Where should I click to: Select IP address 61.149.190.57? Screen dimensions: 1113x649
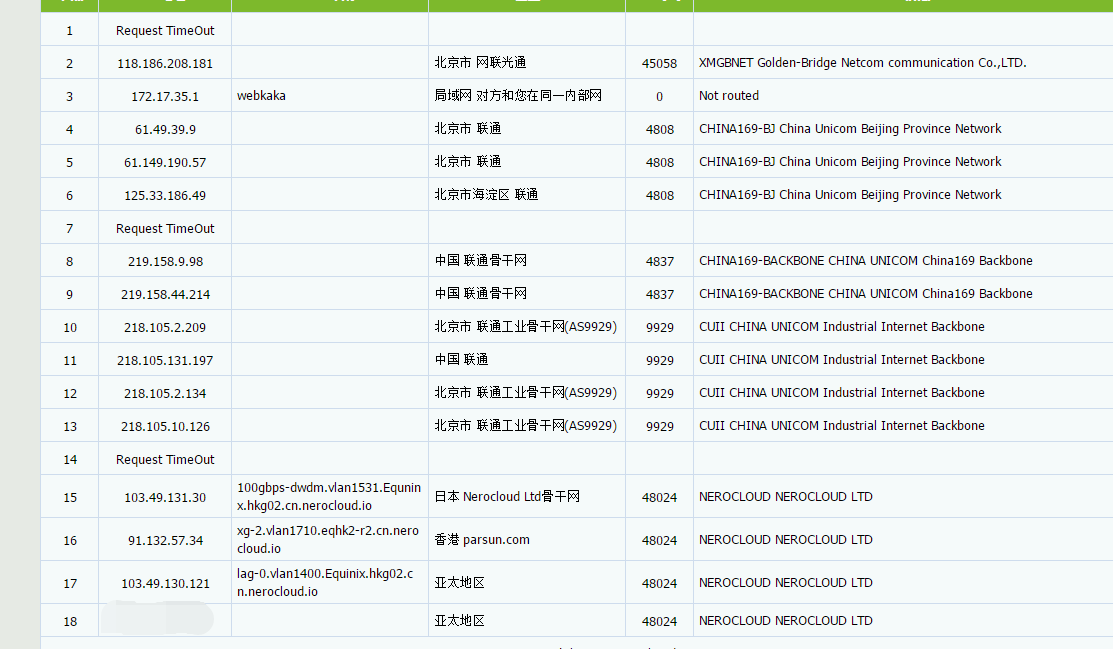tap(165, 163)
